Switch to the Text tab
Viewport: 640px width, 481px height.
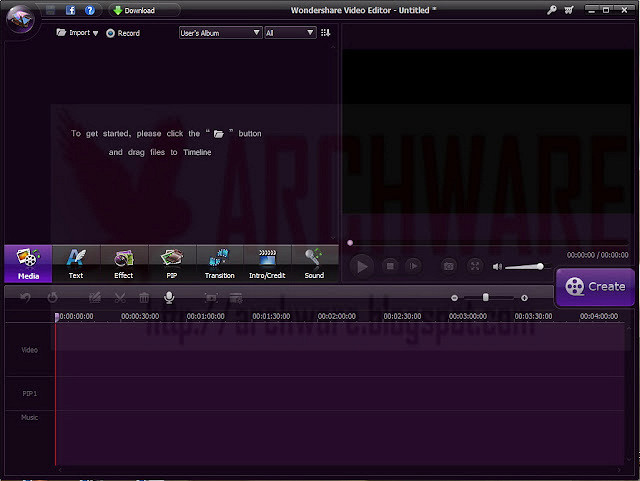click(x=76, y=264)
